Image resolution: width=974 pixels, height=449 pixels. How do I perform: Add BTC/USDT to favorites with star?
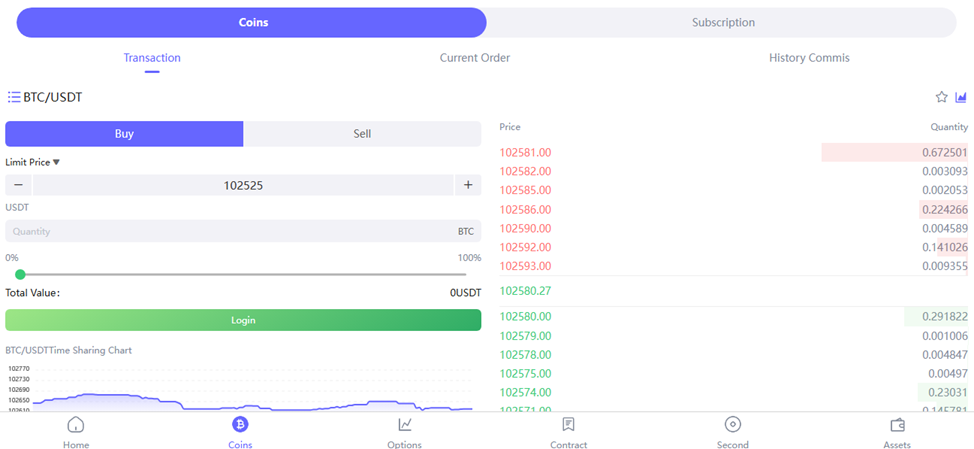941,97
